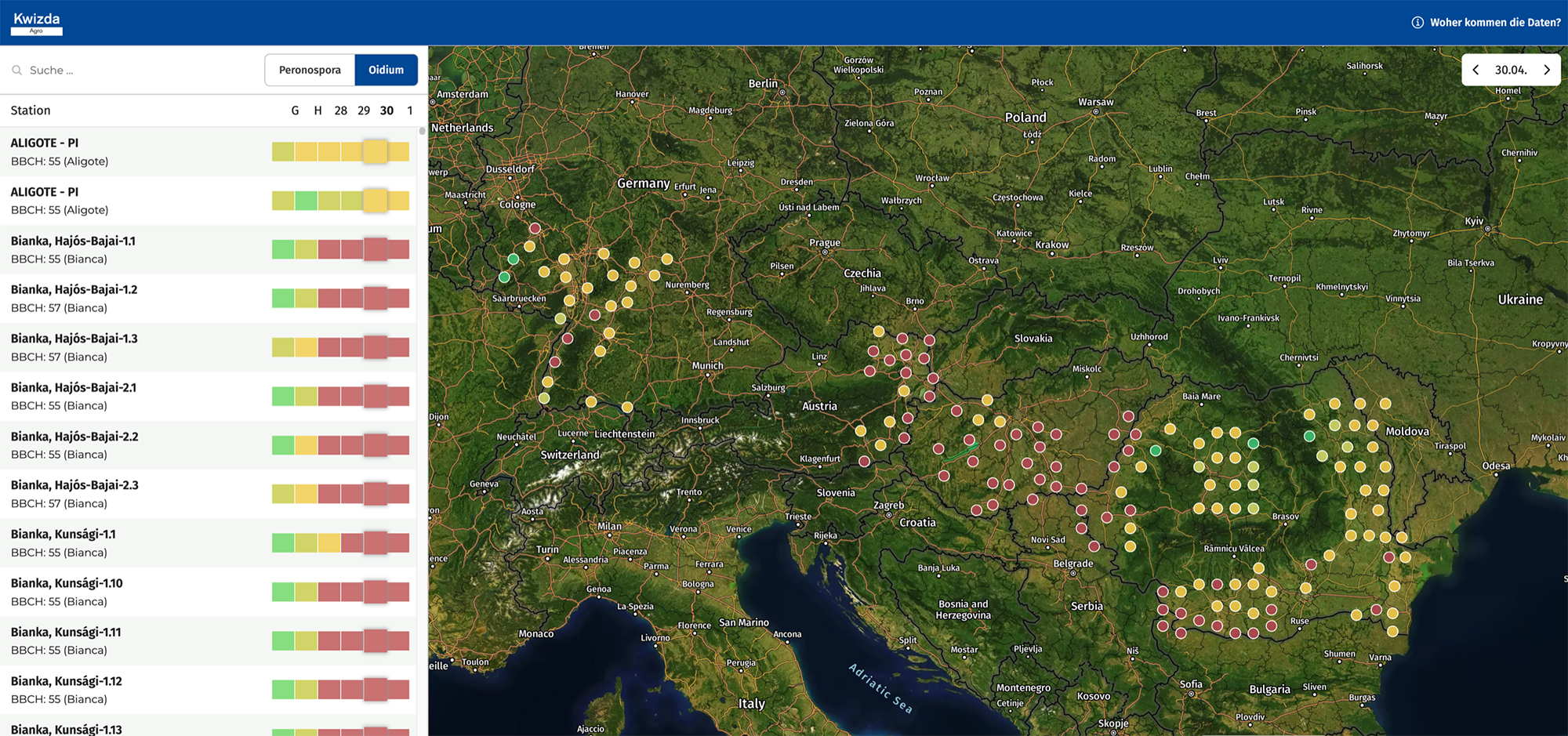Switch to Peronospora mode

pyautogui.click(x=310, y=70)
